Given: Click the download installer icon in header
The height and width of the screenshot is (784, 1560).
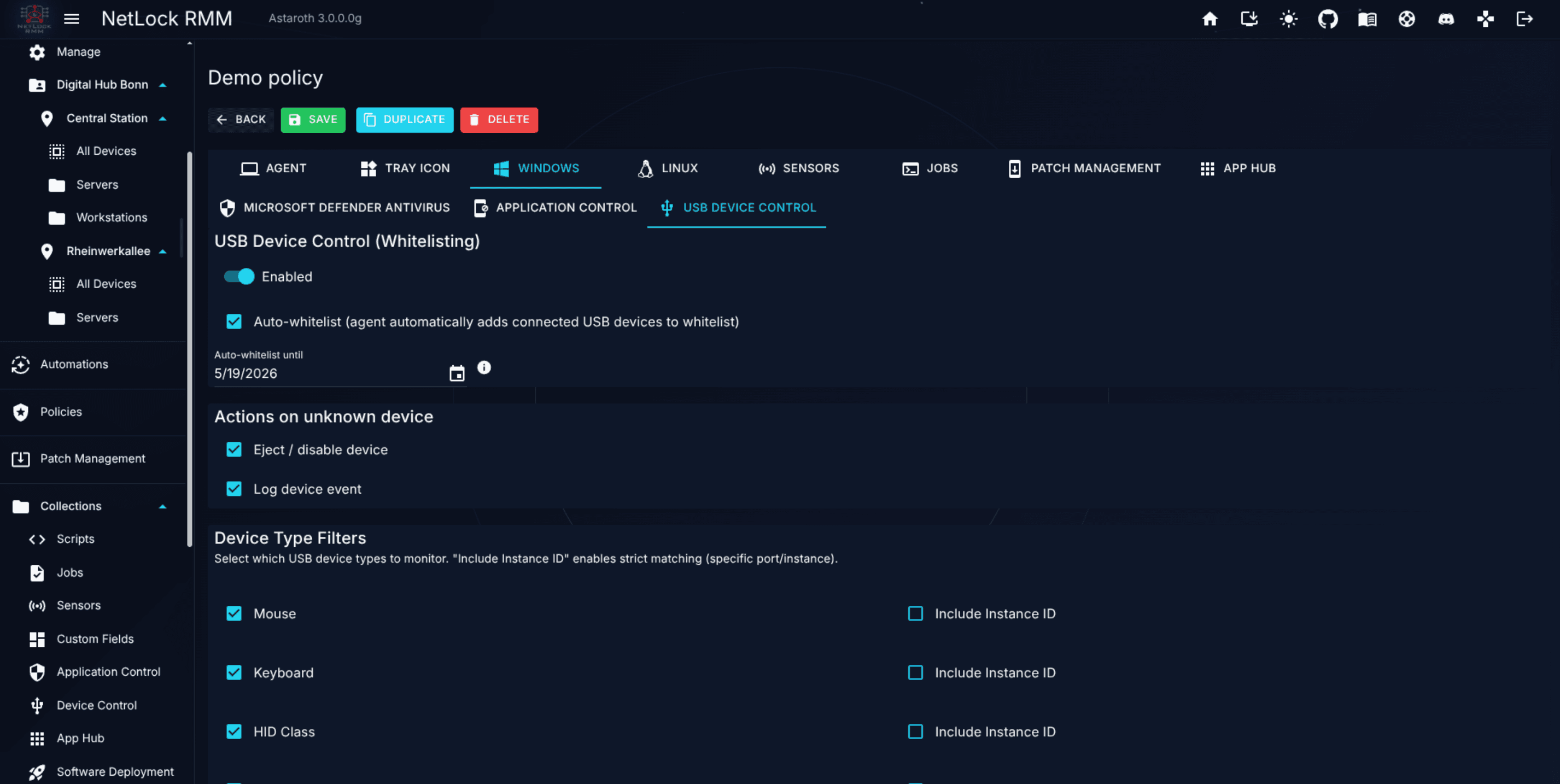Looking at the screenshot, I should click(x=1249, y=19).
